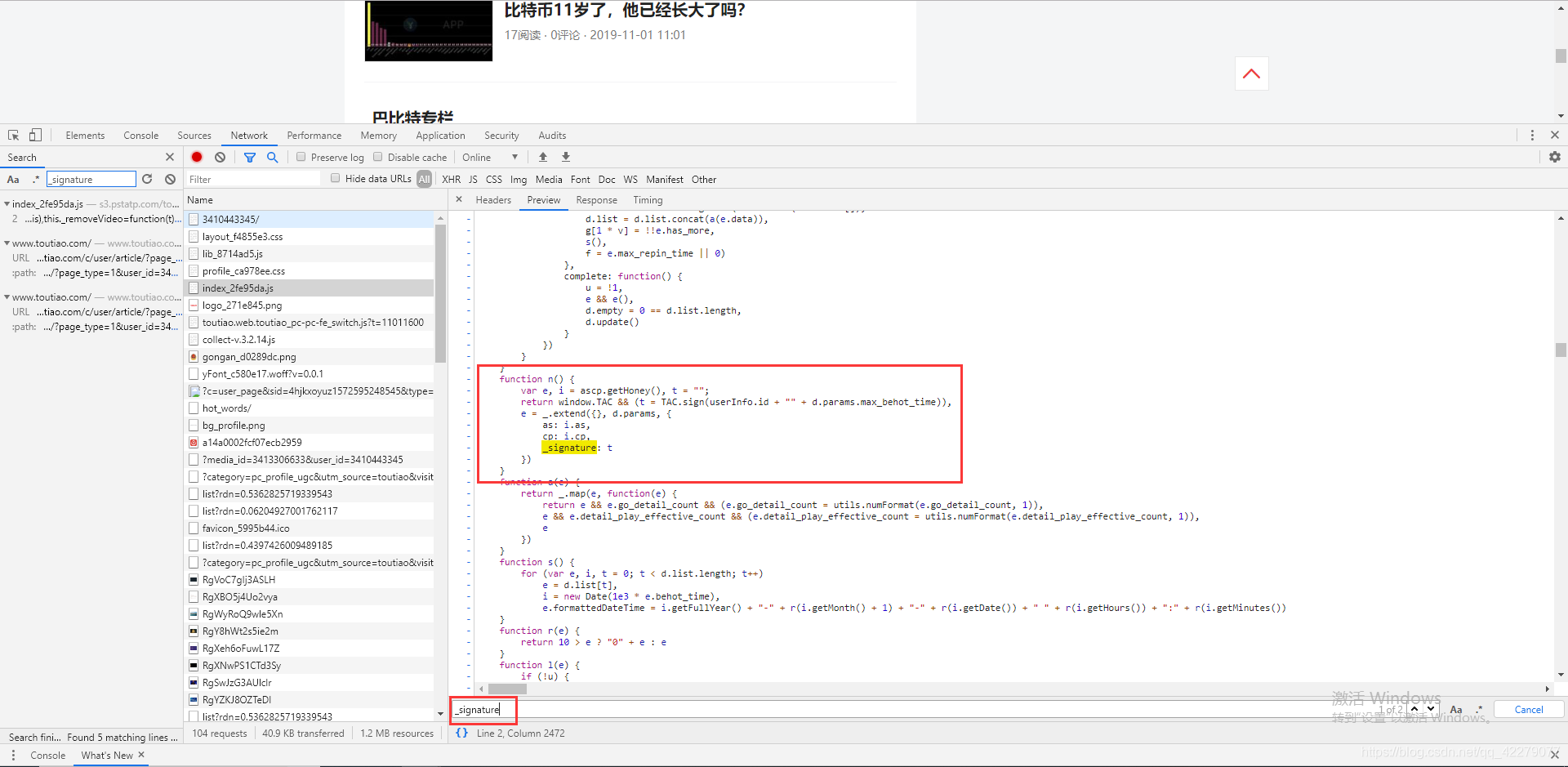Image resolution: width=1568 pixels, height=767 pixels.
Task: Select request index_2fe95da.js in list
Action: click(x=310, y=288)
